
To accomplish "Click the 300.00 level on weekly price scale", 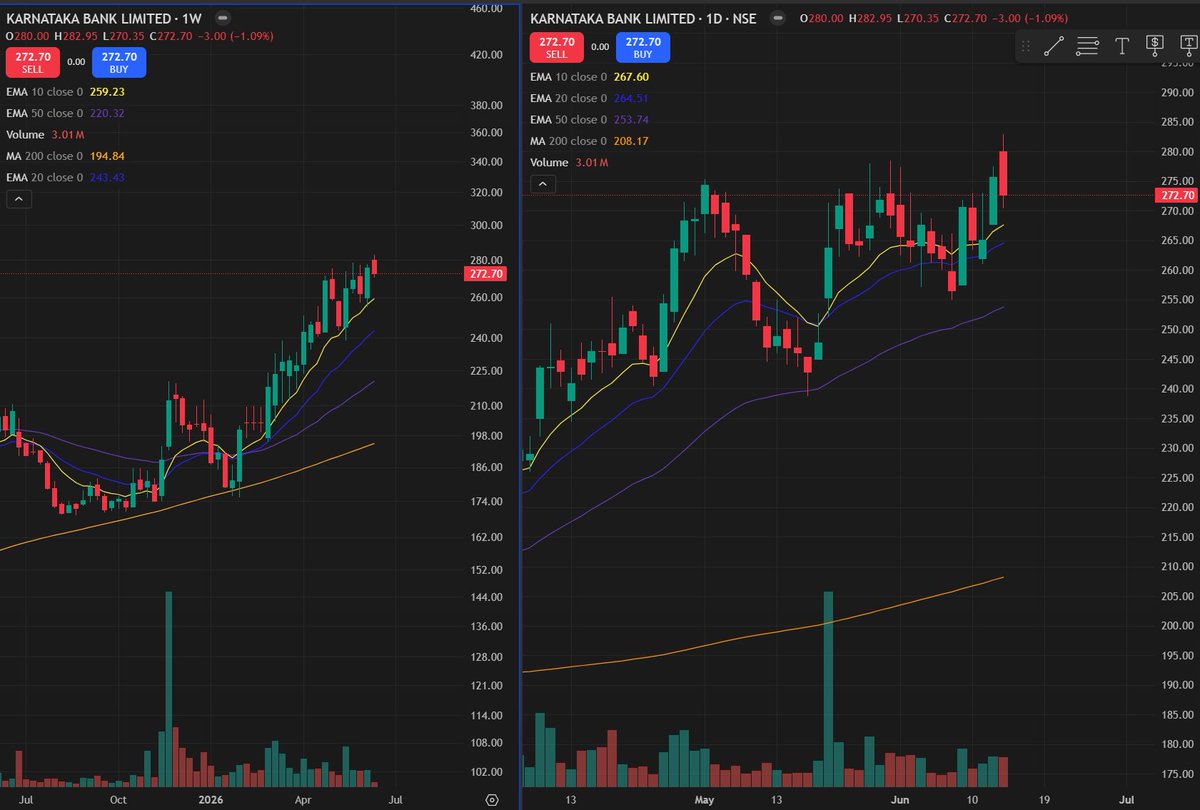I will 485,226.
